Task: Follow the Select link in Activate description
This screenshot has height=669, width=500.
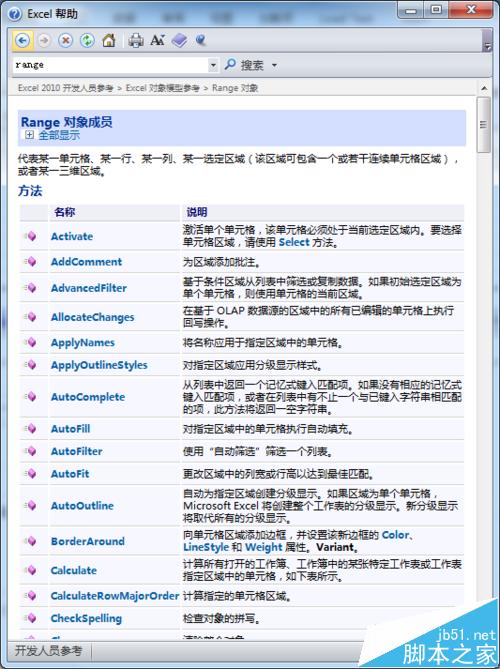Action: 294,242
